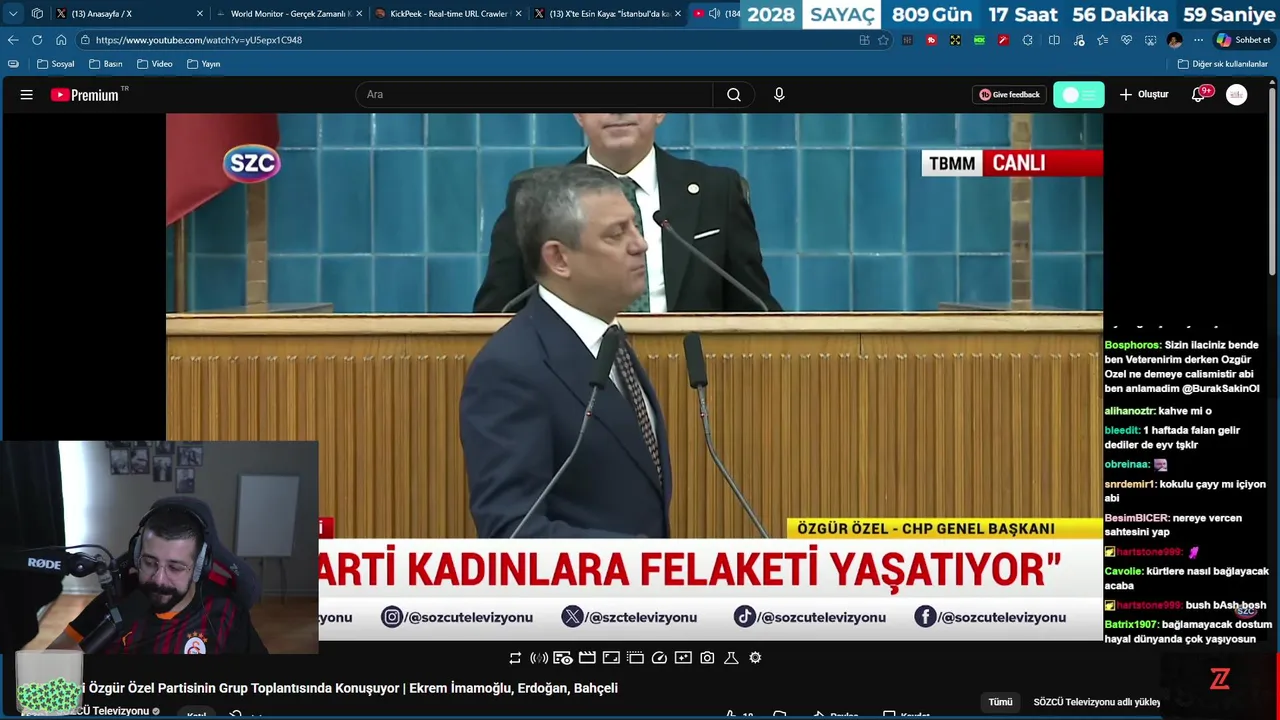
Task: Open YouTube account avatar menu
Action: pos(1237,95)
